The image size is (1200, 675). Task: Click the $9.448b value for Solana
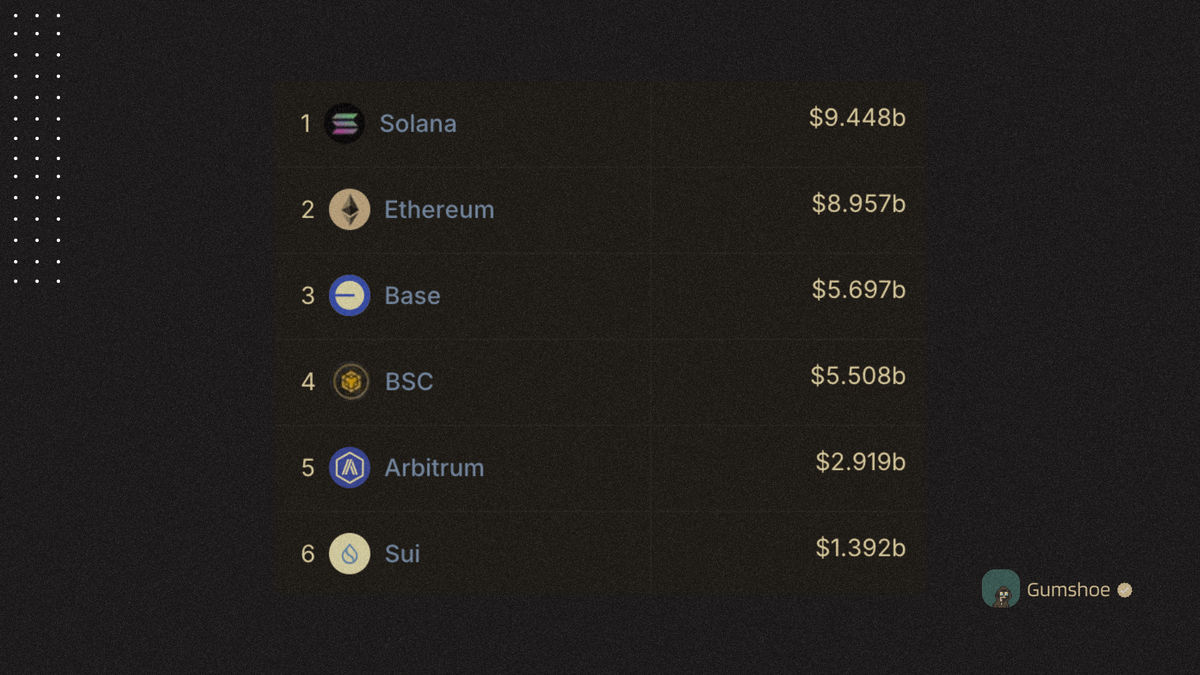tap(857, 118)
